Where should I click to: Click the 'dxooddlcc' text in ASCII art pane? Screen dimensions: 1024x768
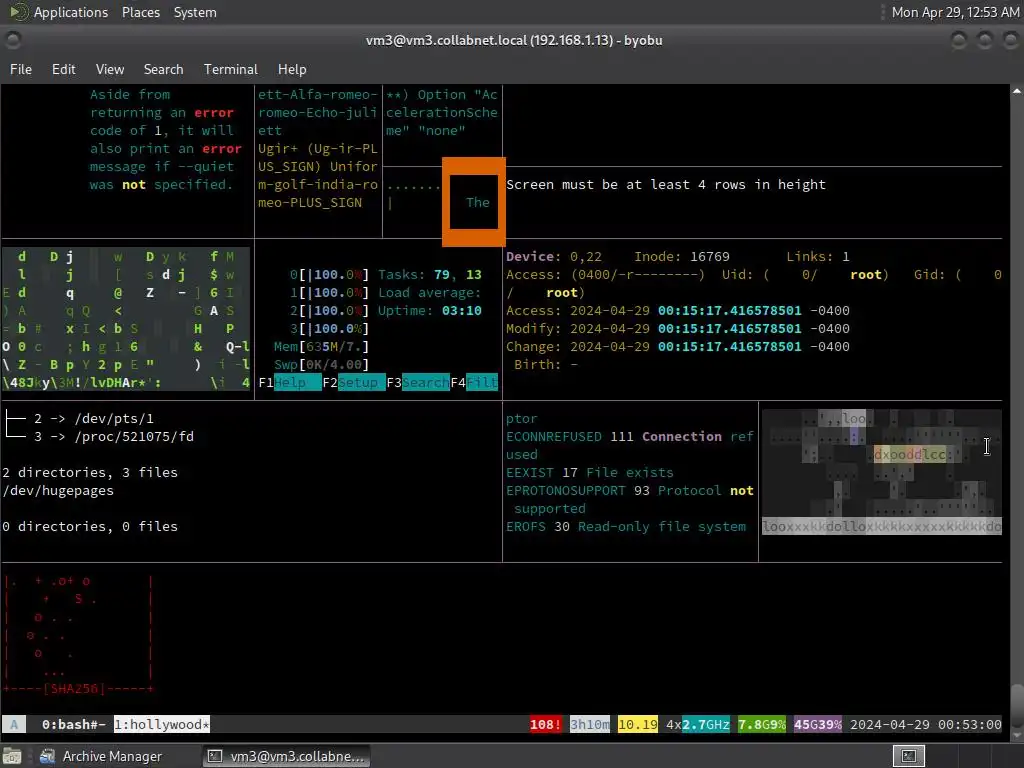pos(910,454)
